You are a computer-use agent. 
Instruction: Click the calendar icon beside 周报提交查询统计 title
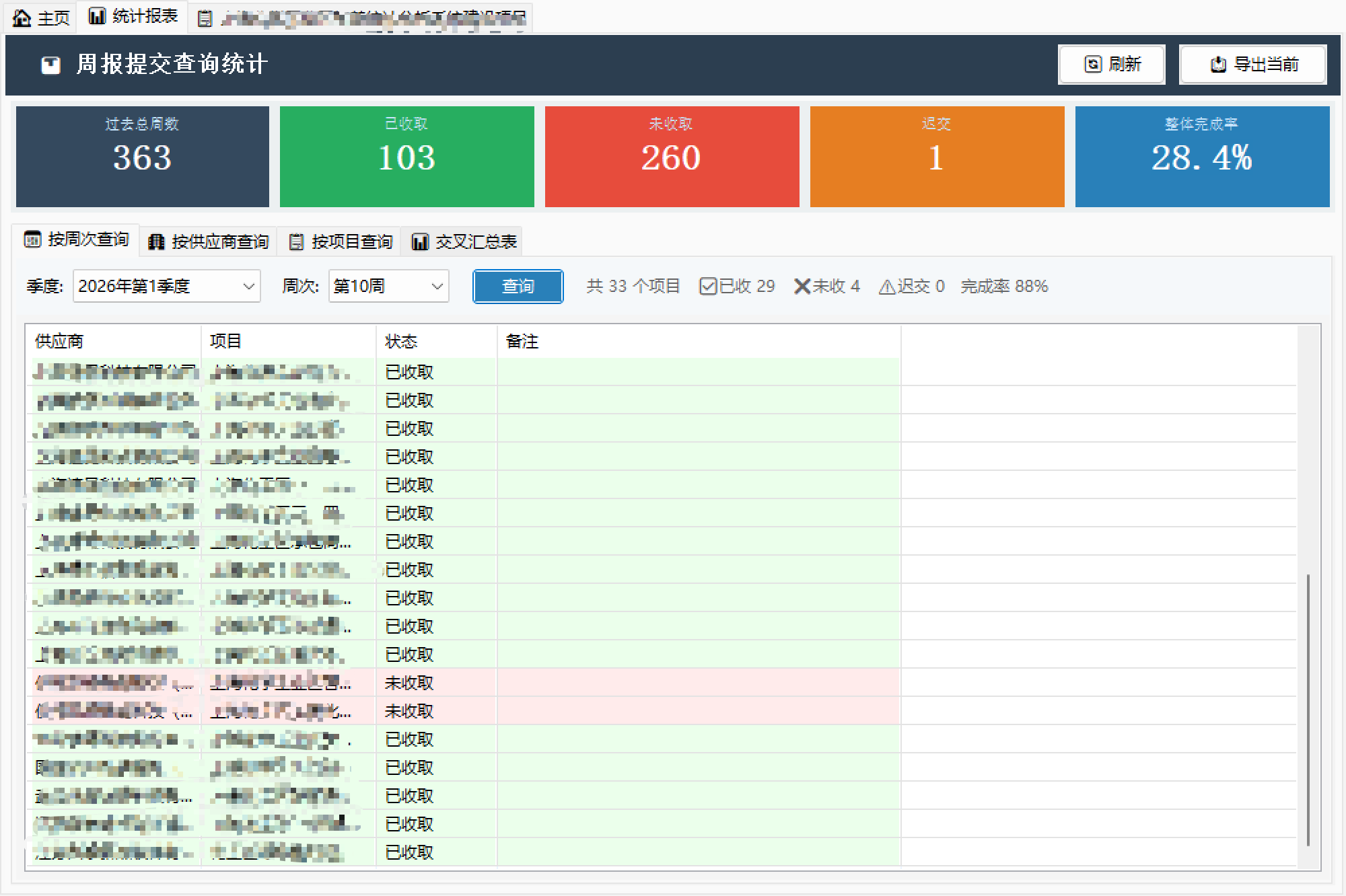[51, 65]
